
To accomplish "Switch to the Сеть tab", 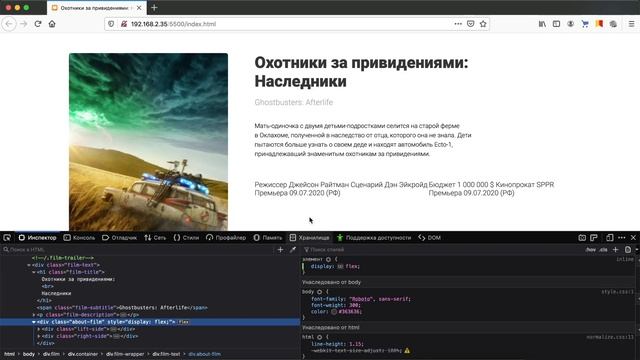I will pyautogui.click(x=155, y=238).
